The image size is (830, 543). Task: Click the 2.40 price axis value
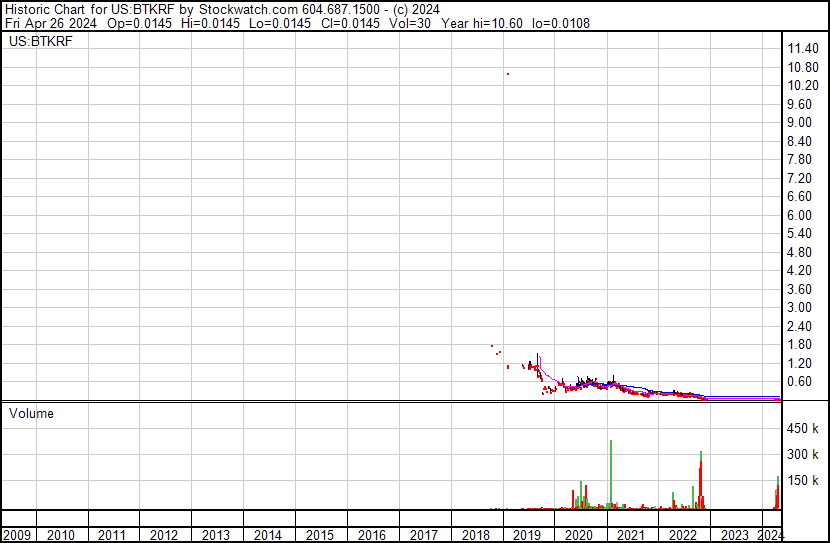[x=799, y=327]
